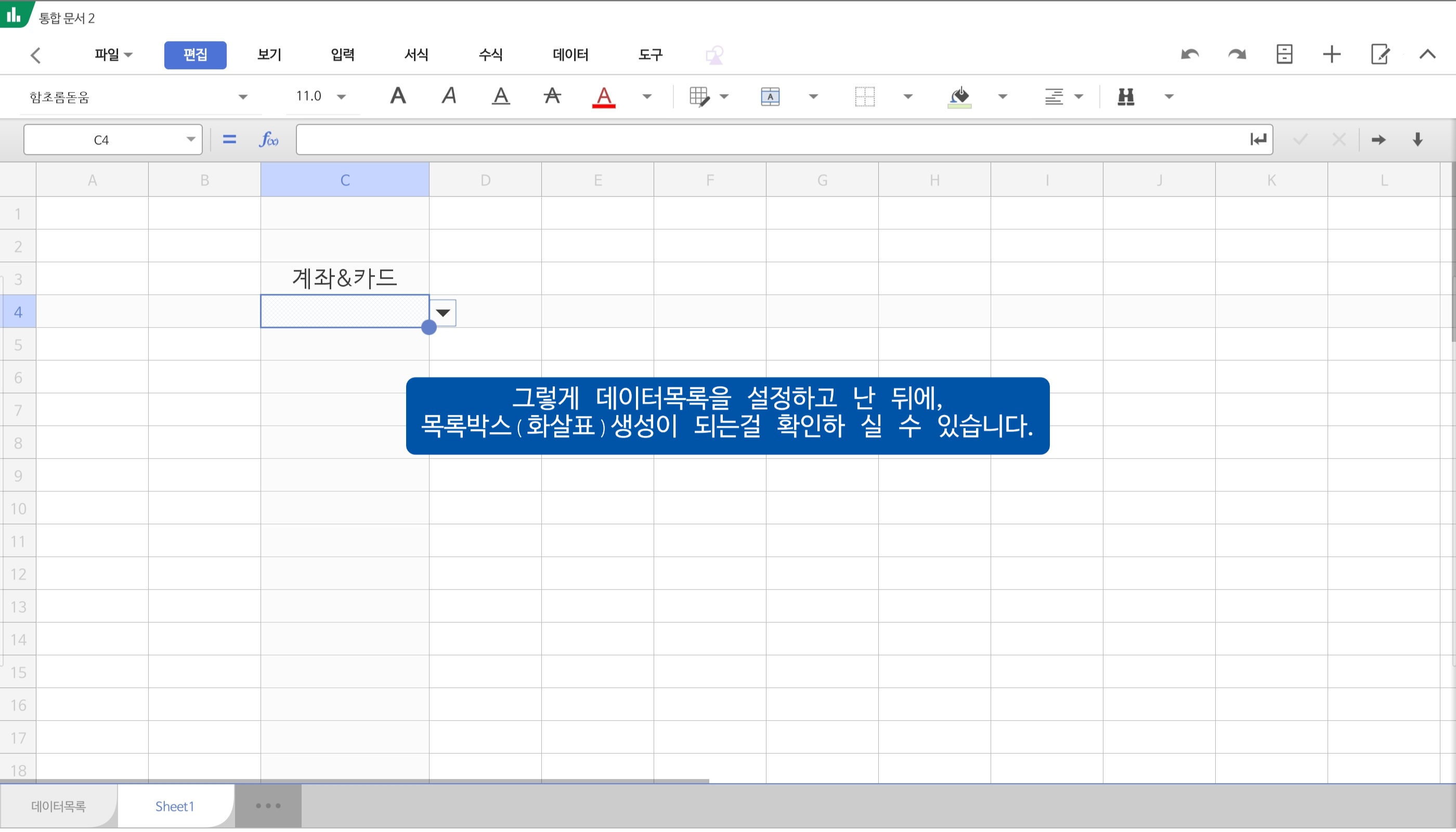The image size is (1456, 832).
Task: Open the C4 cell list arrow
Action: [443, 313]
